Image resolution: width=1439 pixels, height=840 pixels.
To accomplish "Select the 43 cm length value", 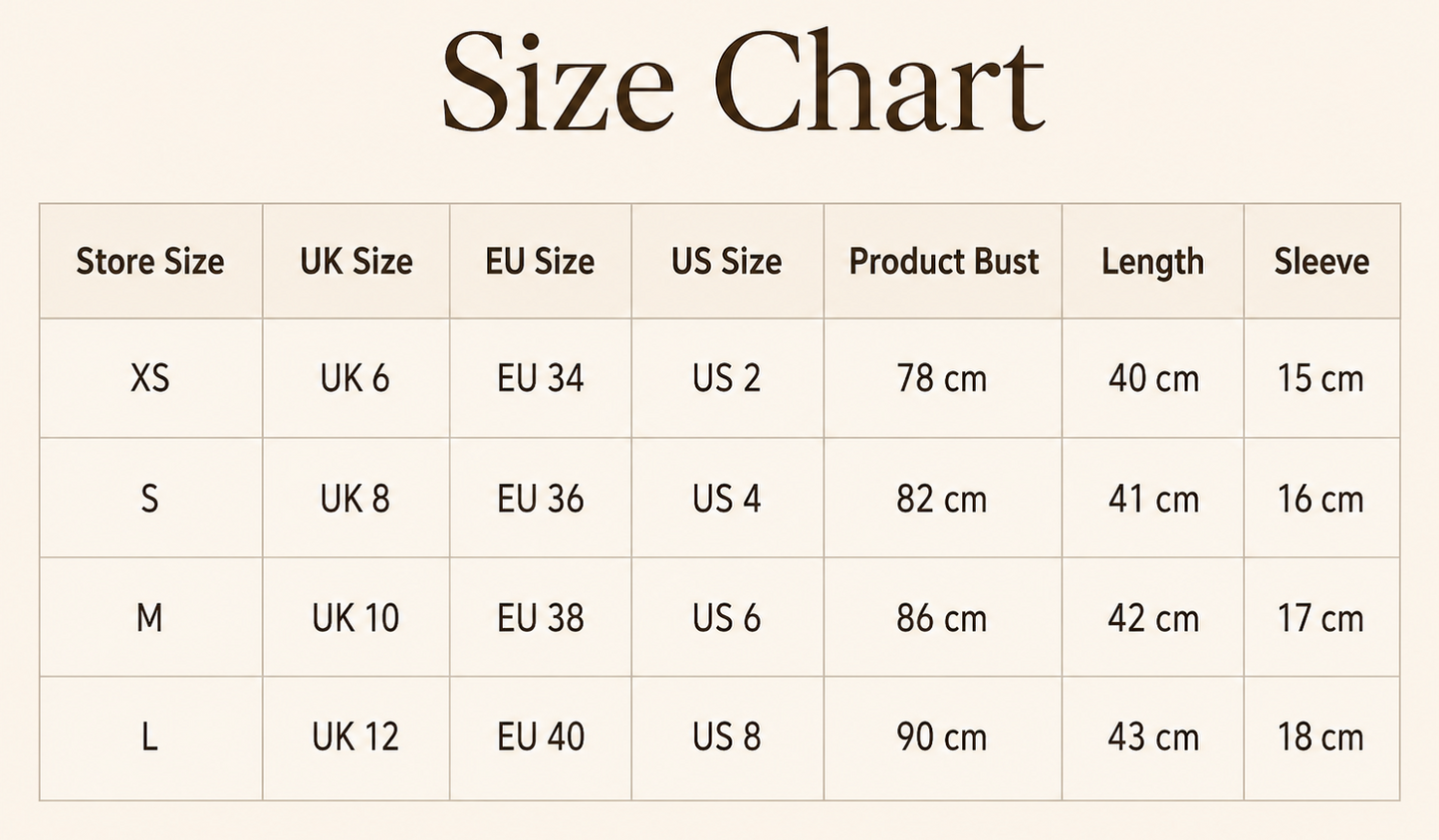I will click(1153, 737).
